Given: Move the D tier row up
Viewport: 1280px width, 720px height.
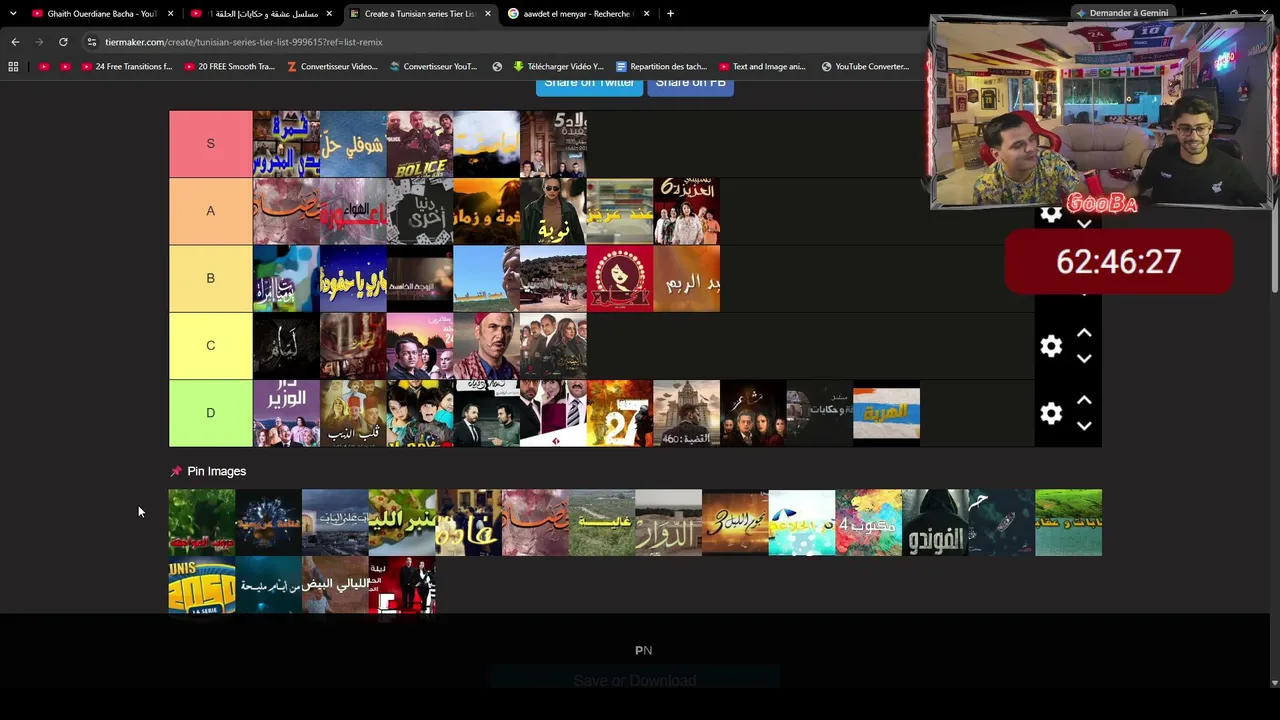Looking at the screenshot, I should [1084, 400].
